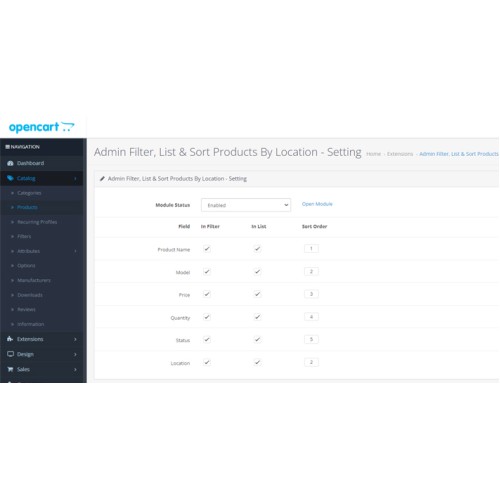Open Products in the Catalog menu
Viewport: 500px width, 500px height.
27,207
